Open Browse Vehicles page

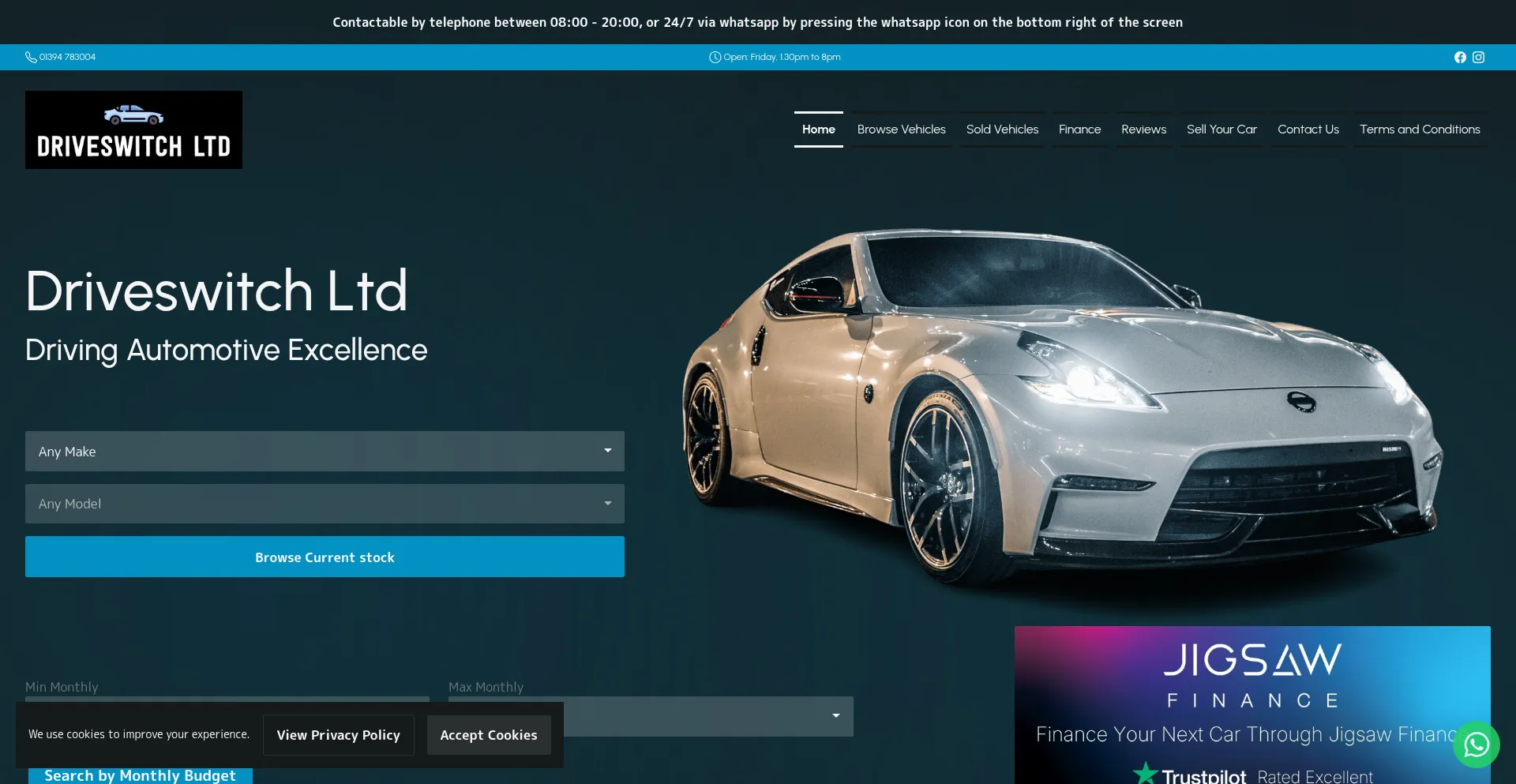[901, 129]
